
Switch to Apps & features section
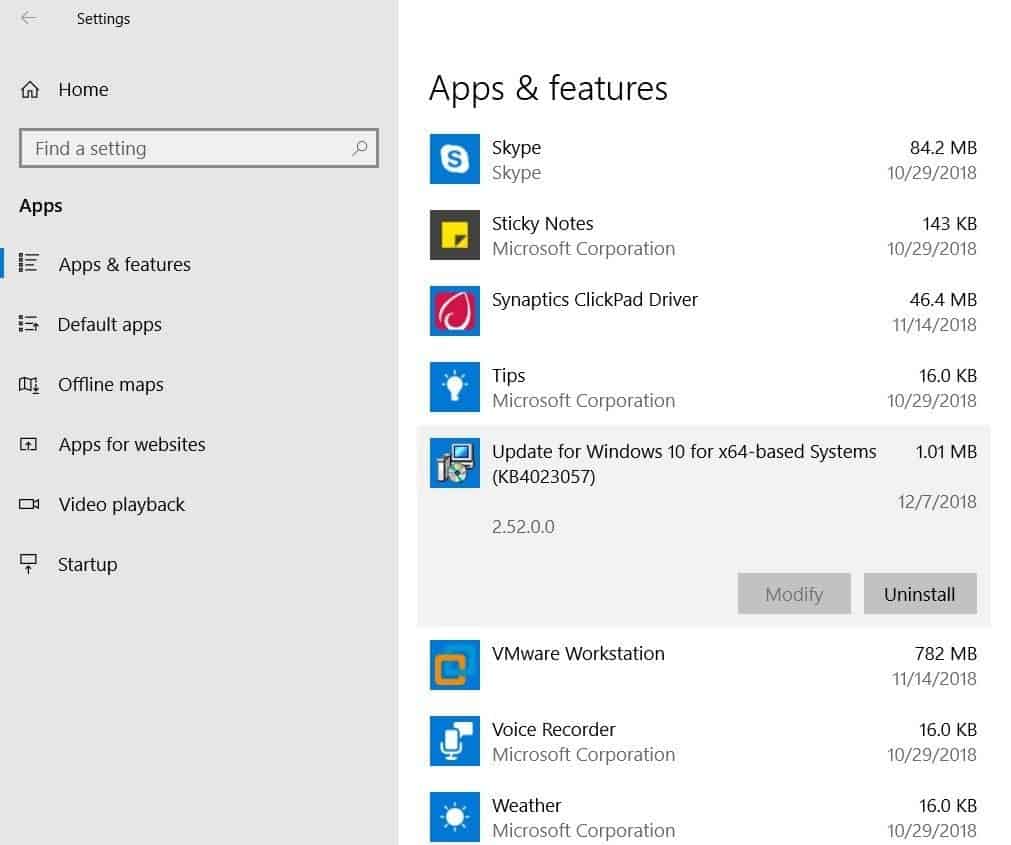point(124,264)
